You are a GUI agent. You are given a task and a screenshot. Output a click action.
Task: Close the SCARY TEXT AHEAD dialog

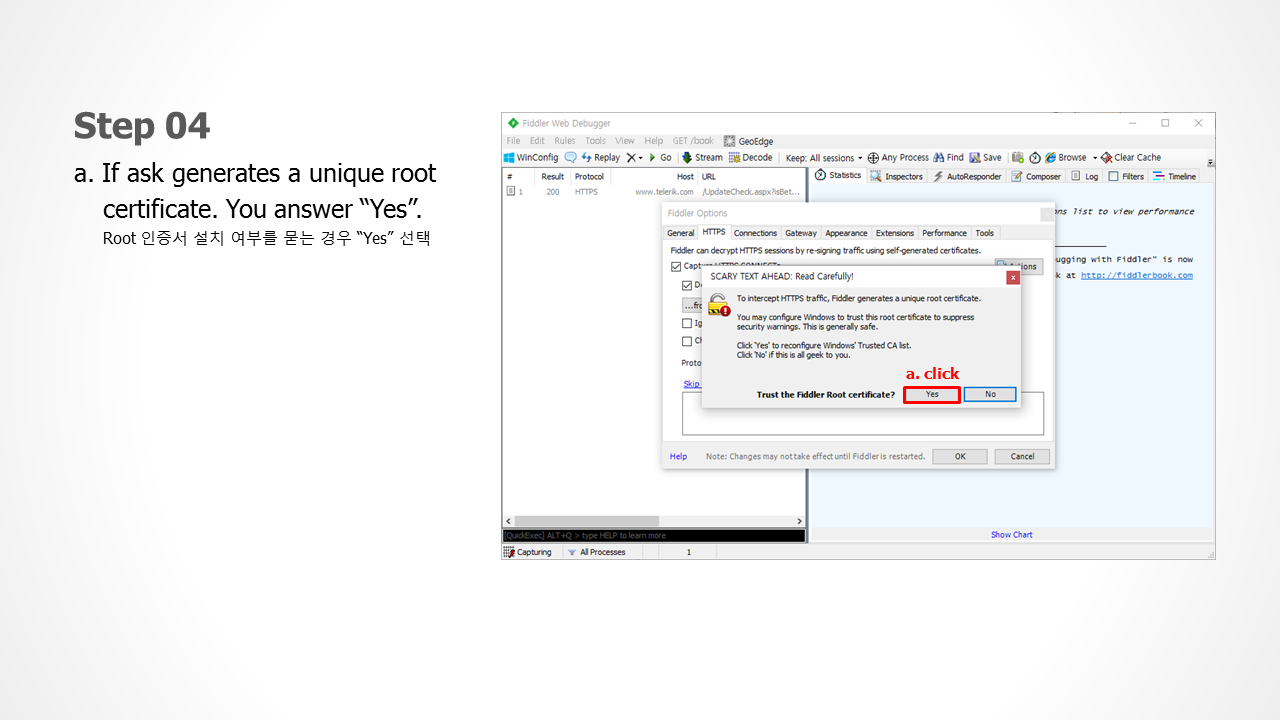1013,277
